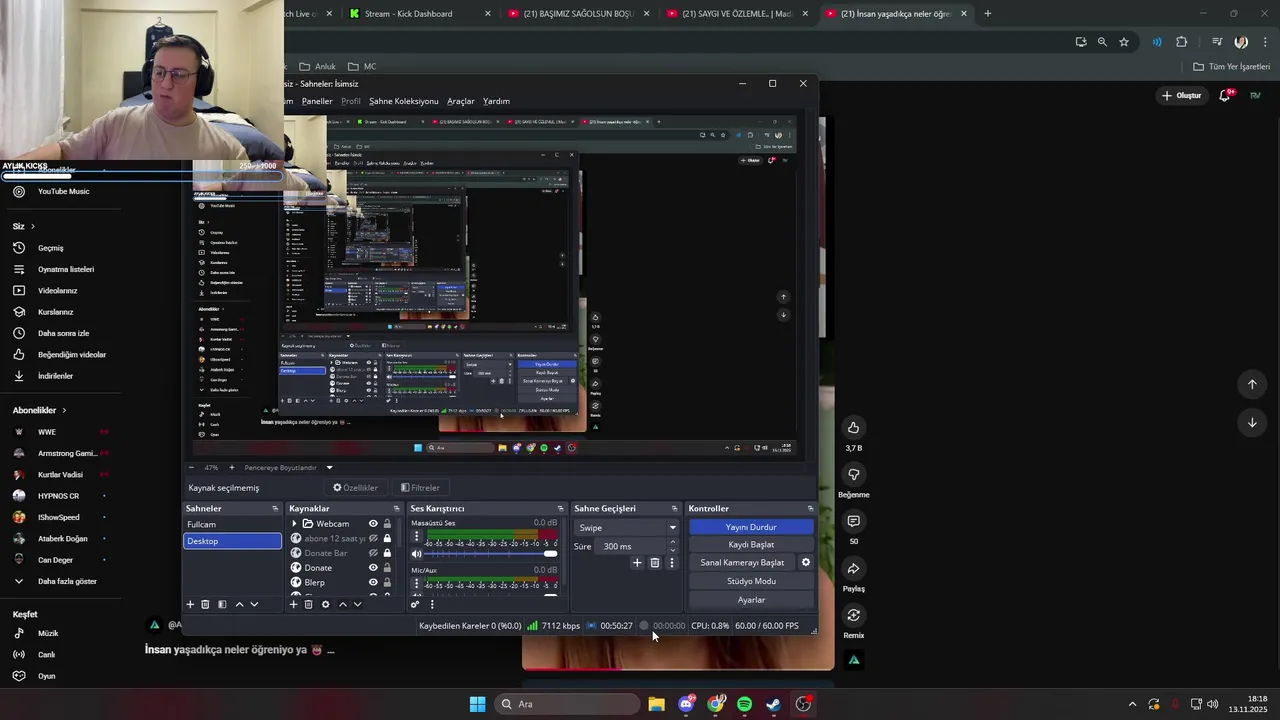1280x720 pixels.
Task: Remove source with Kaynaklar trash icon
Action: tap(308, 604)
